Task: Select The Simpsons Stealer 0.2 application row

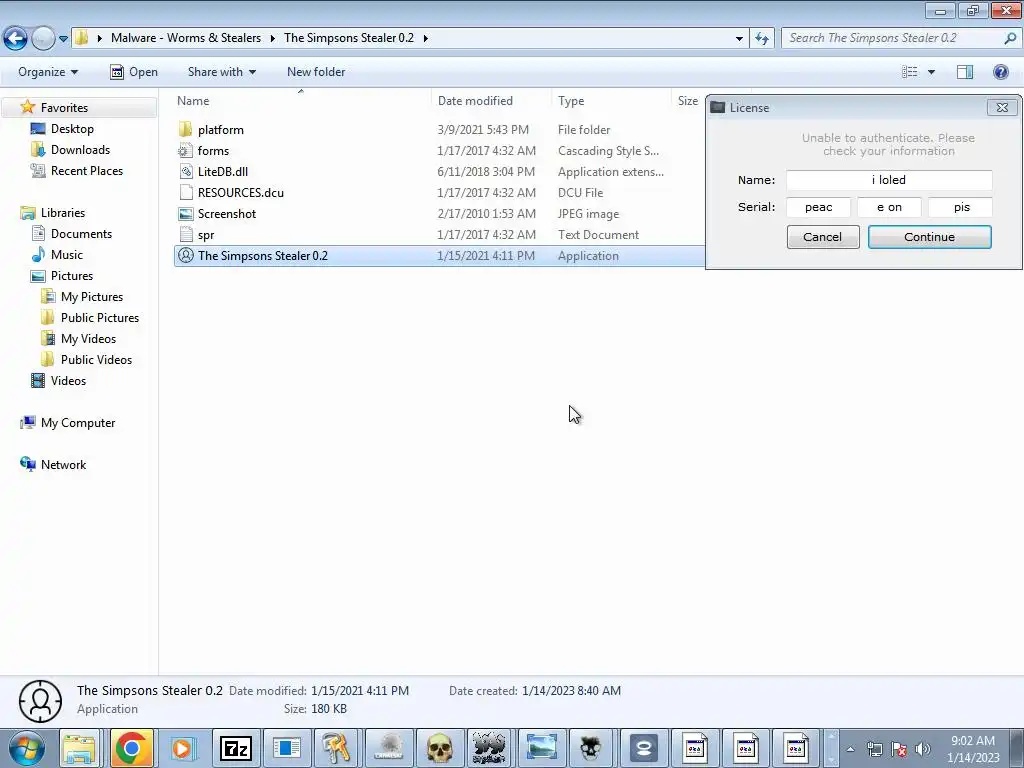Action: pyautogui.click(x=440, y=256)
